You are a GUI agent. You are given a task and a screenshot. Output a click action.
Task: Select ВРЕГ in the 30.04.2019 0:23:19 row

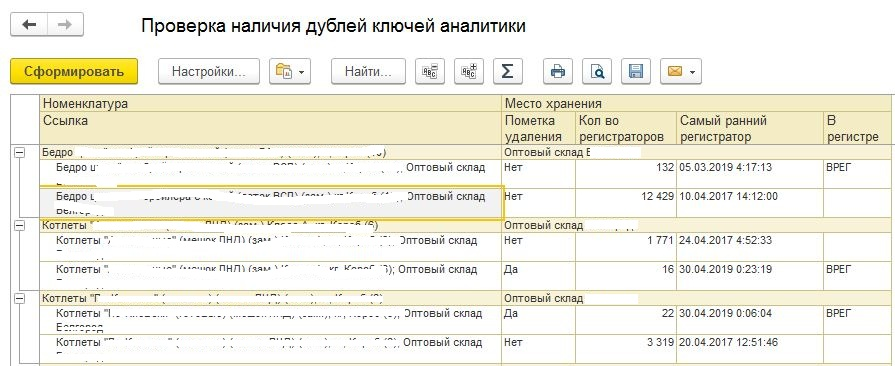856,276
